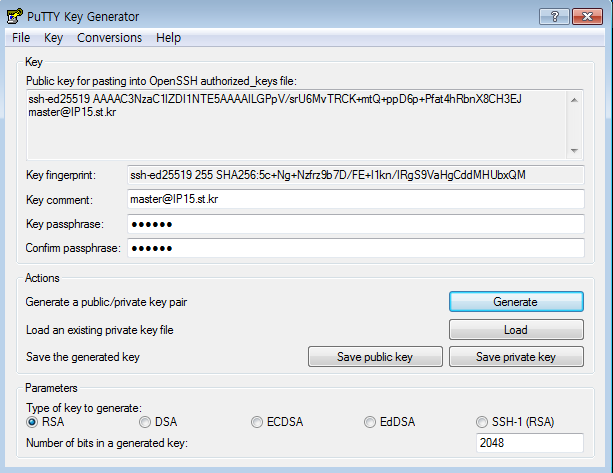Click the public key text box

pos(296,125)
